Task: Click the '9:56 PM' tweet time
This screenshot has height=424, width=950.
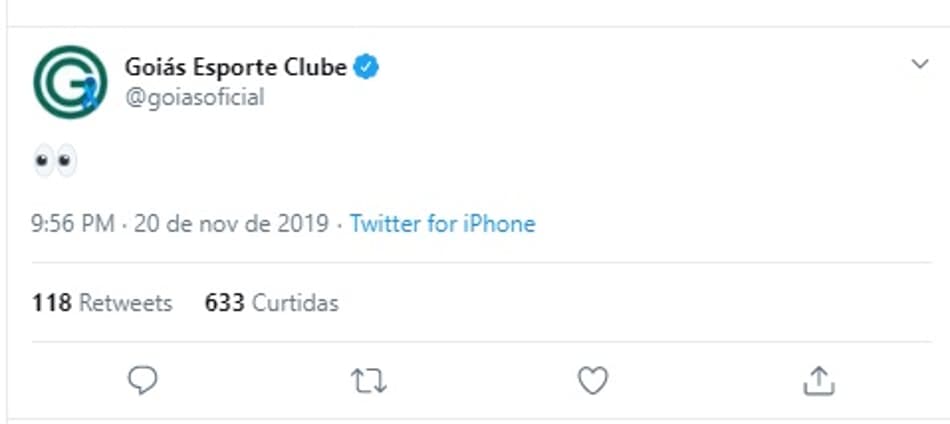Action: (73, 224)
